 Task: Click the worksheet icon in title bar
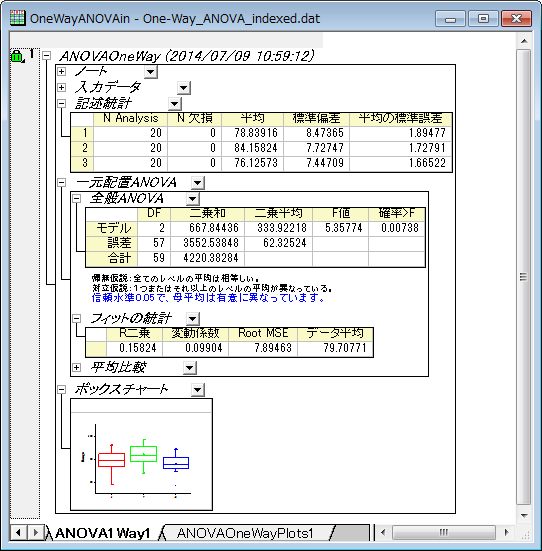pyautogui.click(x=17, y=18)
